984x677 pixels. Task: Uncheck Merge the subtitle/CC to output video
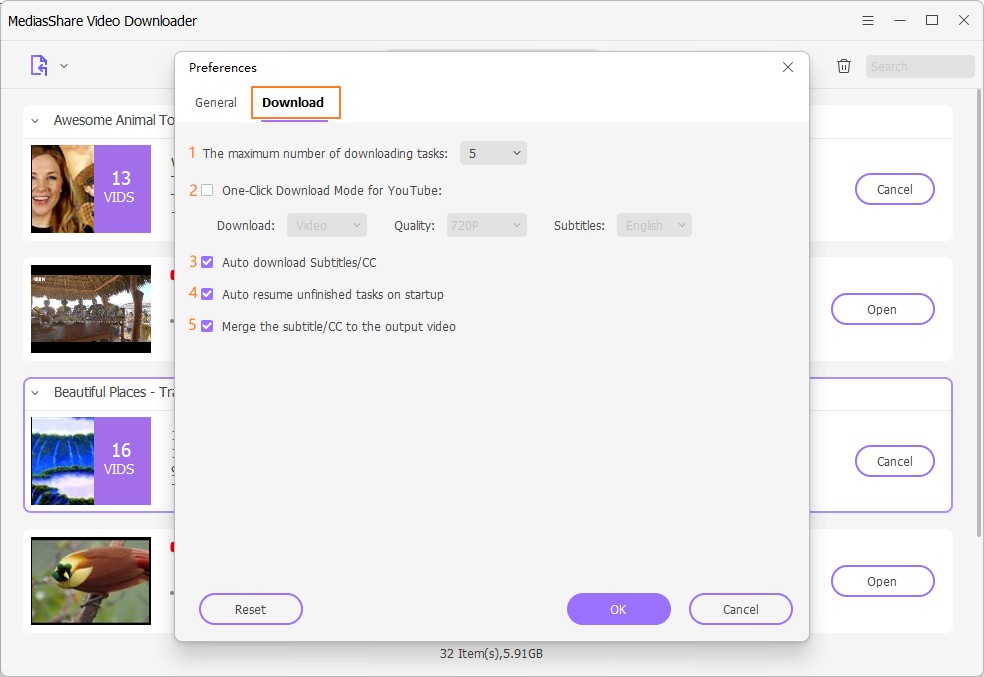coord(207,326)
